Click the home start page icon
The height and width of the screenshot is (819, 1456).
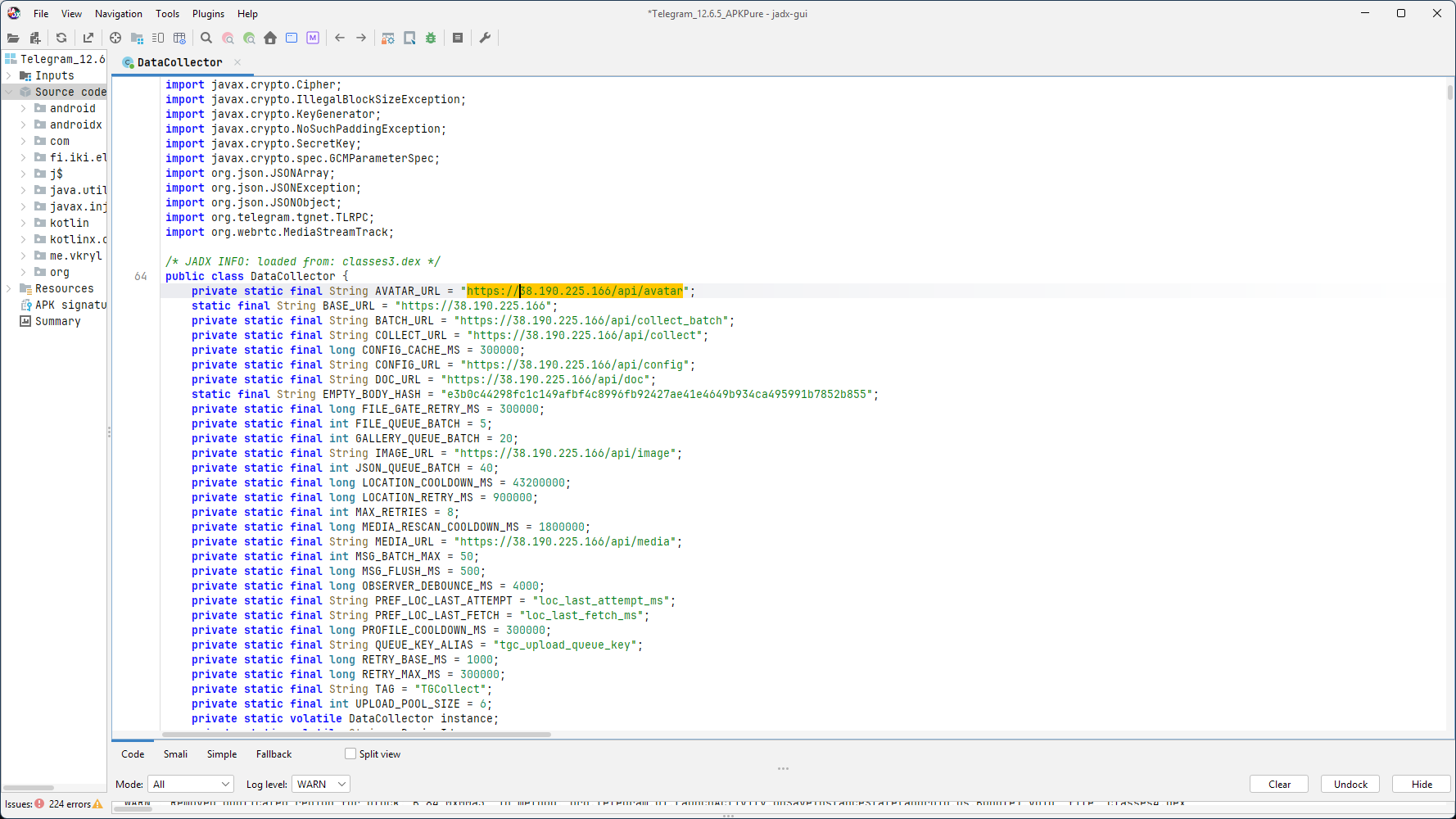click(x=270, y=38)
